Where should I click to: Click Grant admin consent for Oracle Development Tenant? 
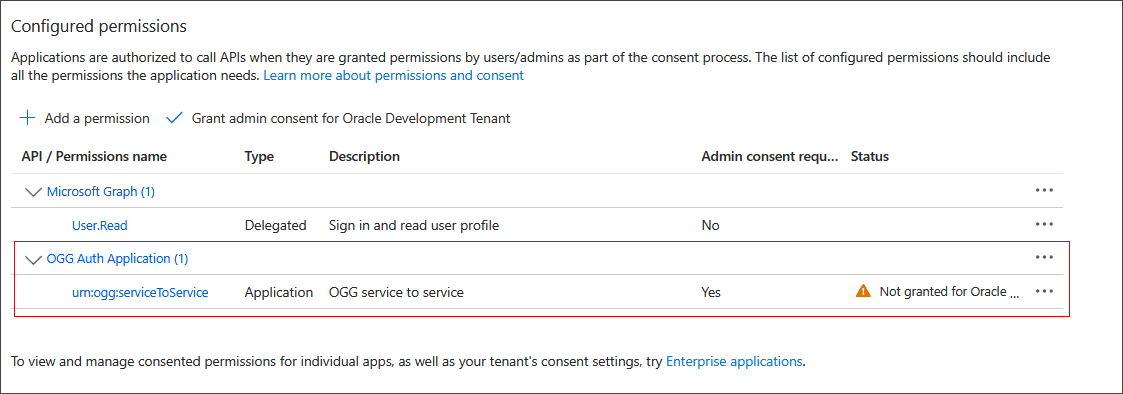coord(351,119)
